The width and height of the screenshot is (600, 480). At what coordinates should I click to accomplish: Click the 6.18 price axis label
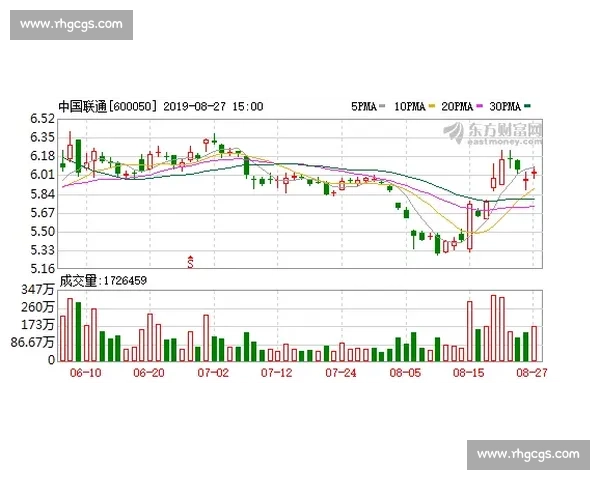pos(42,156)
